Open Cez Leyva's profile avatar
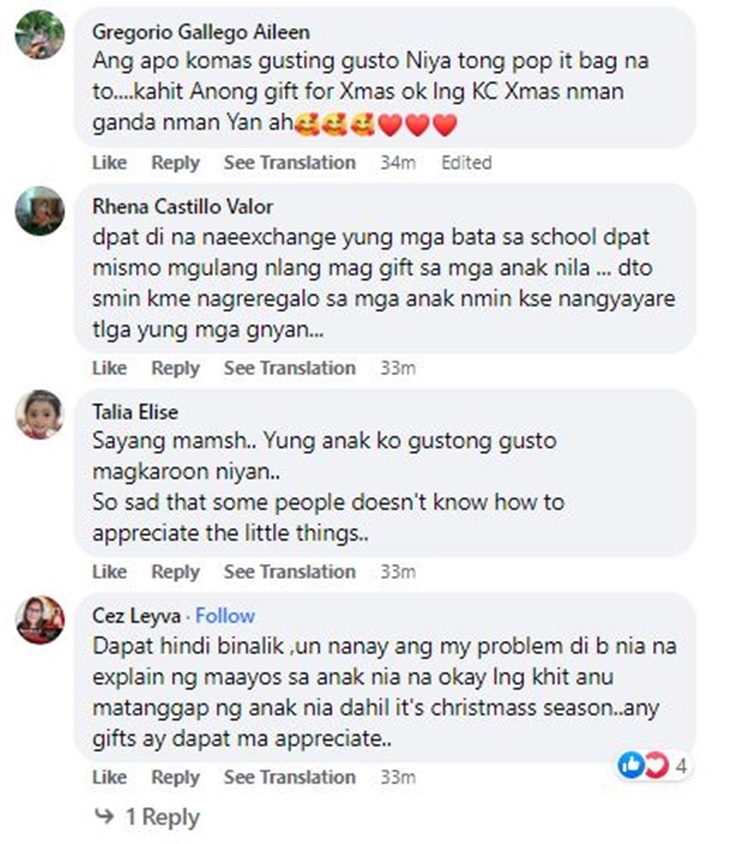Viewport: 750px width, 844px height. click(x=40, y=620)
